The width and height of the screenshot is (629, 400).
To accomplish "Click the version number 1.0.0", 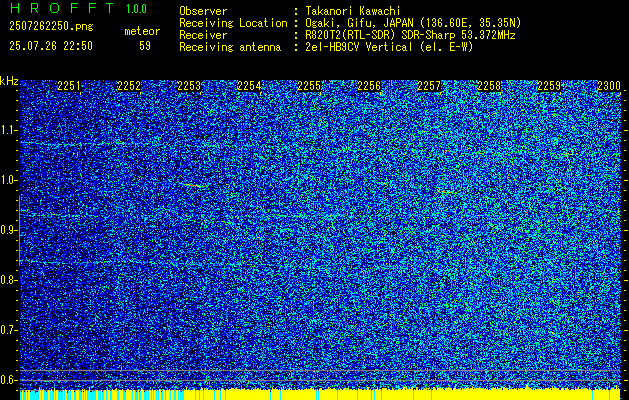I will (136, 8).
